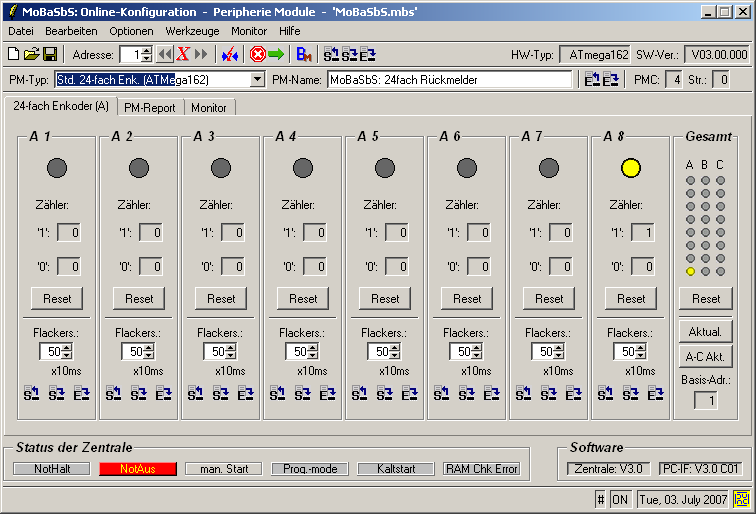Click the green arrow toolbar icon
The image size is (756, 514).
[x=276, y=54]
